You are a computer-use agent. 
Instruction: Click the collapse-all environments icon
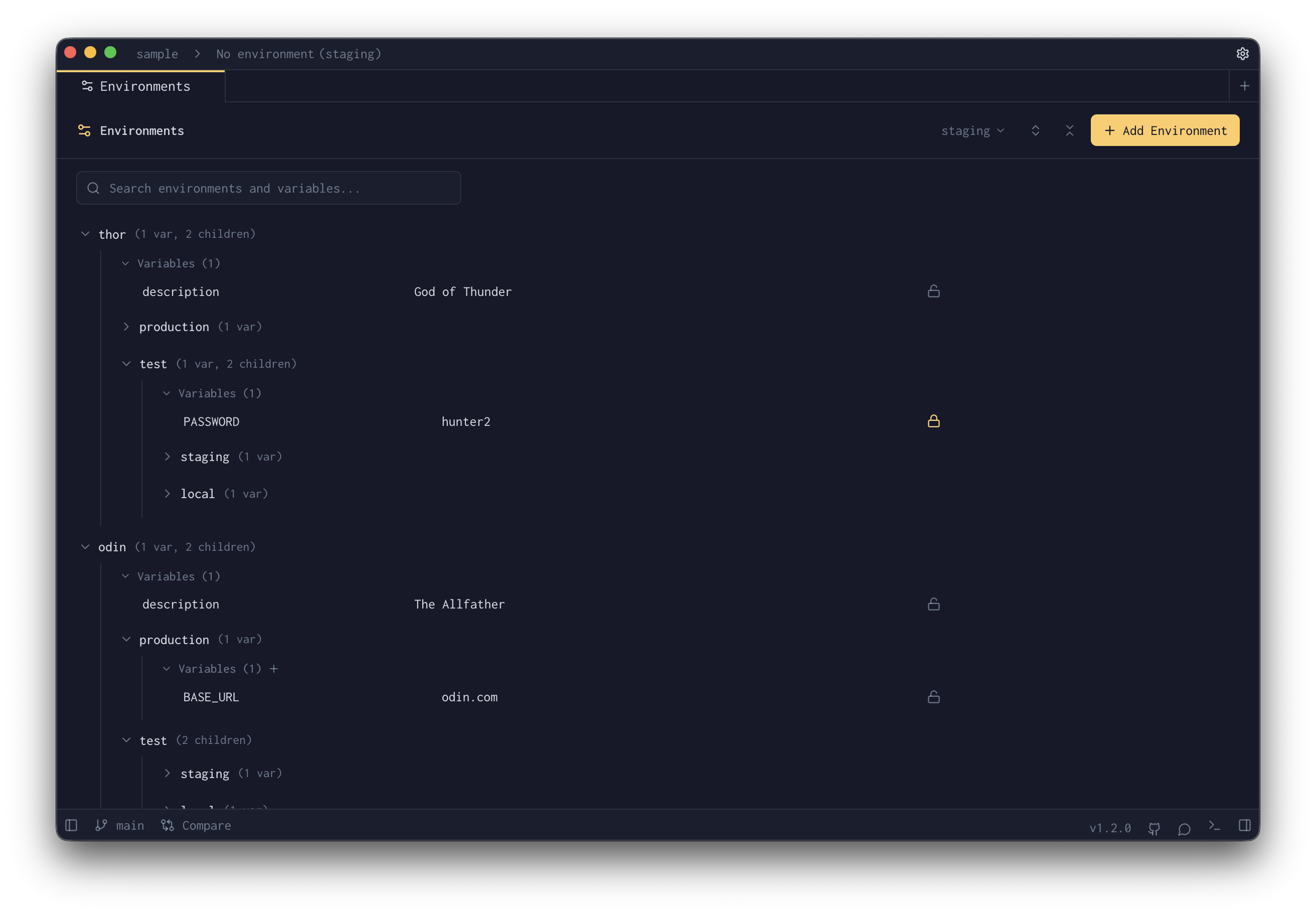click(1070, 130)
